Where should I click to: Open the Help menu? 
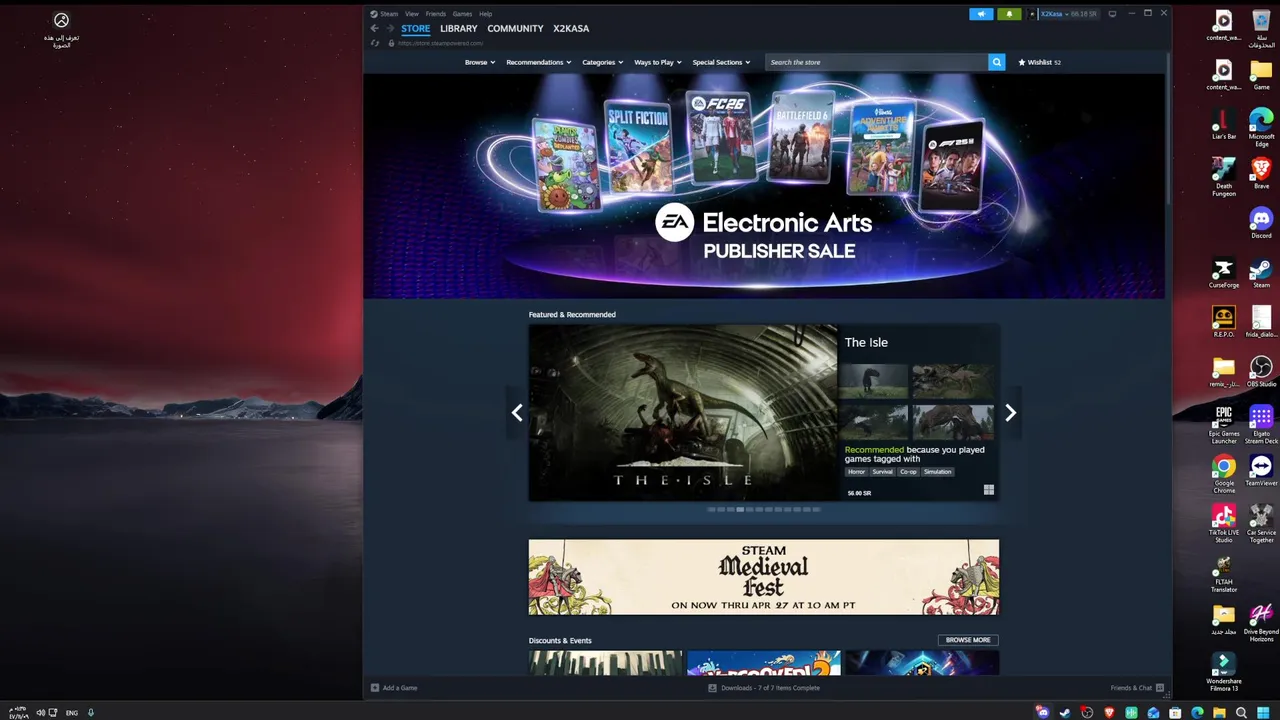[x=485, y=14]
